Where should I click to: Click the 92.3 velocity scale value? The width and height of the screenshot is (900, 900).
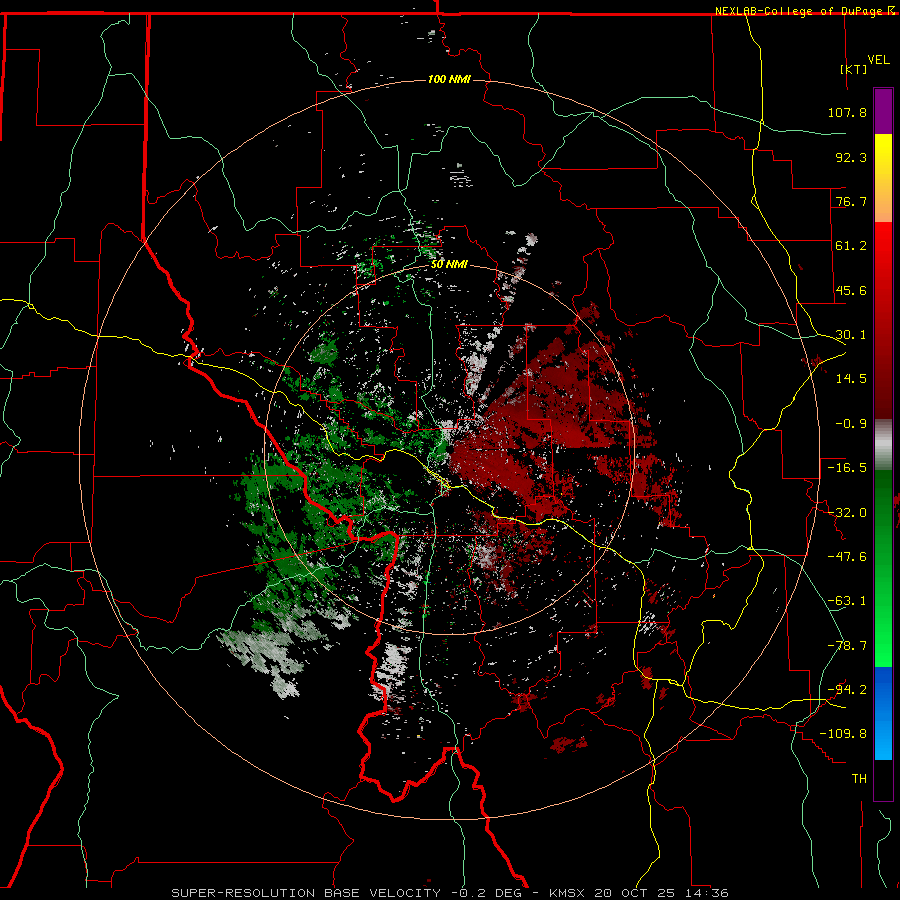(x=851, y=157)
